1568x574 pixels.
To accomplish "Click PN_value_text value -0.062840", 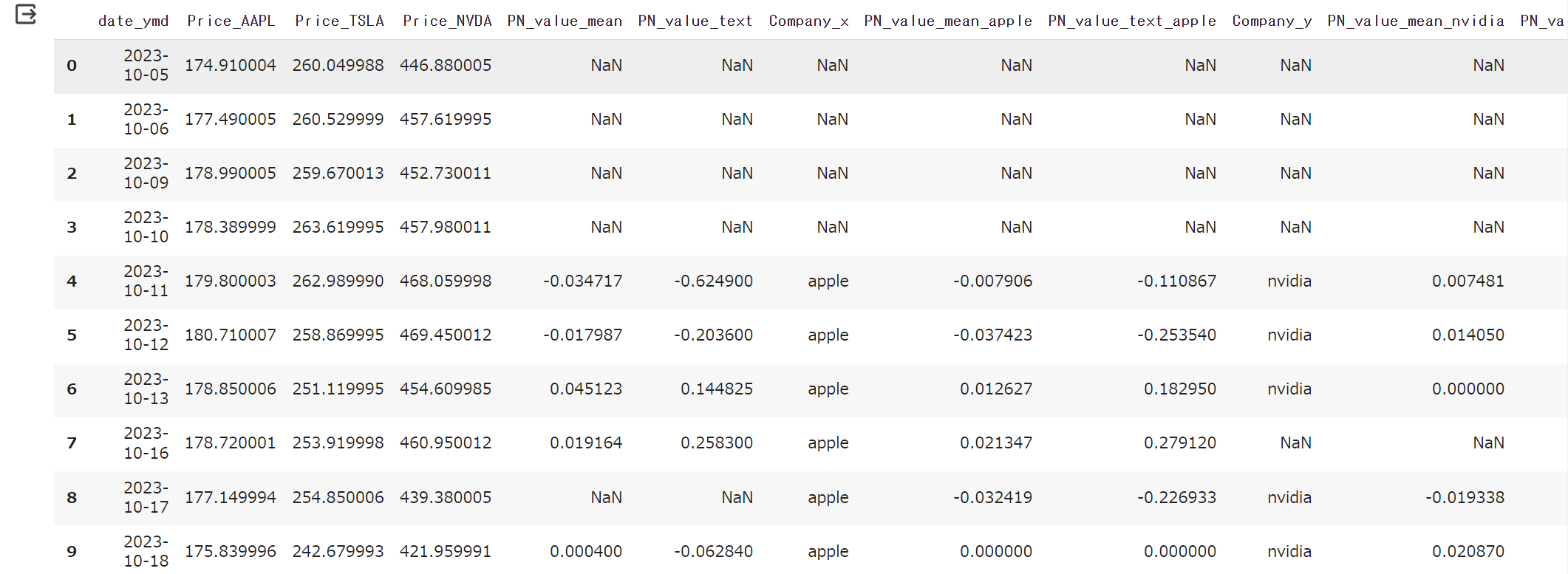I will click(714, 552).
